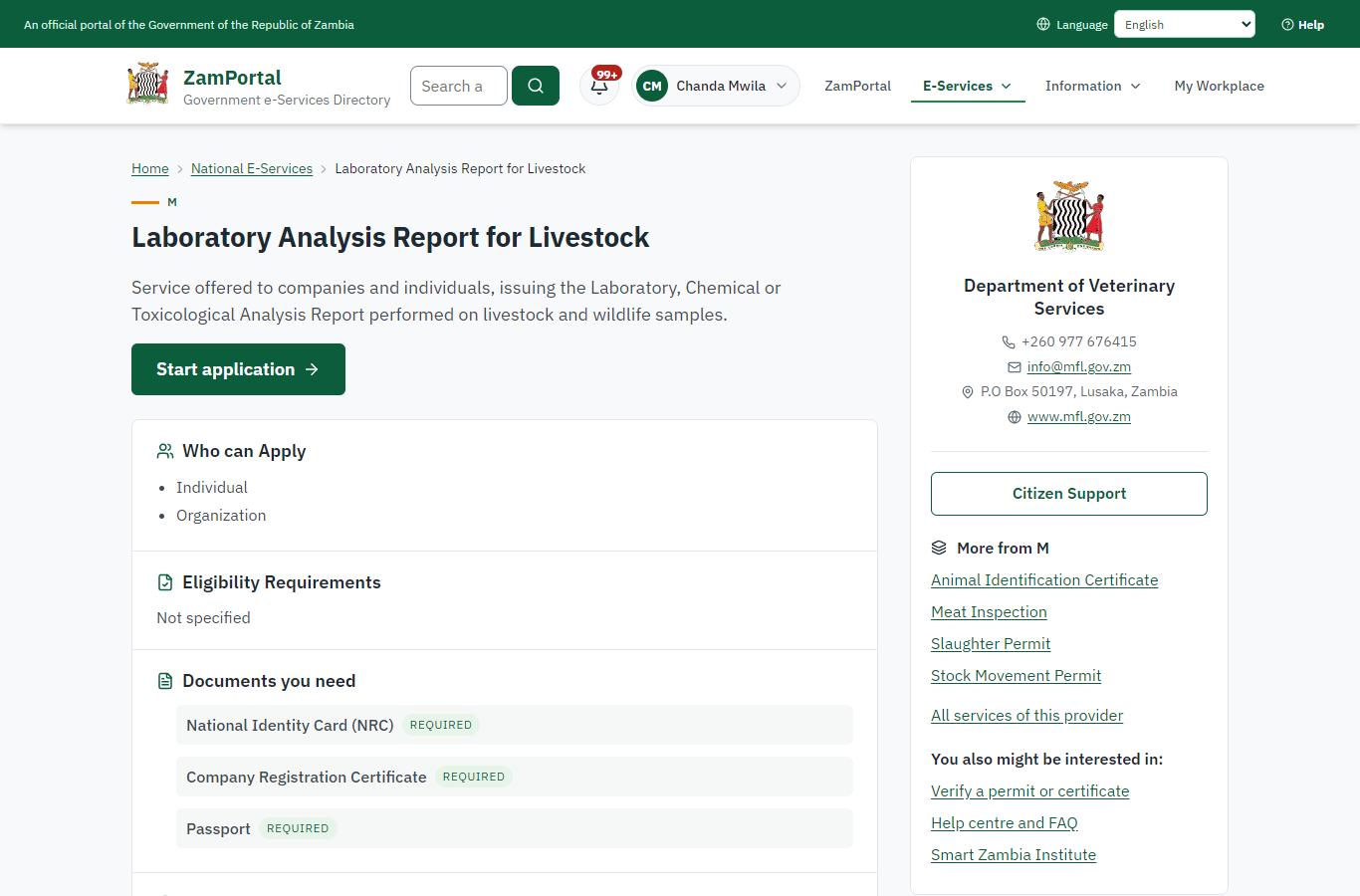Go to My Workplace
This screenshot has height=896, width=1360.
pyautogui.click(x=1220, y=86)
